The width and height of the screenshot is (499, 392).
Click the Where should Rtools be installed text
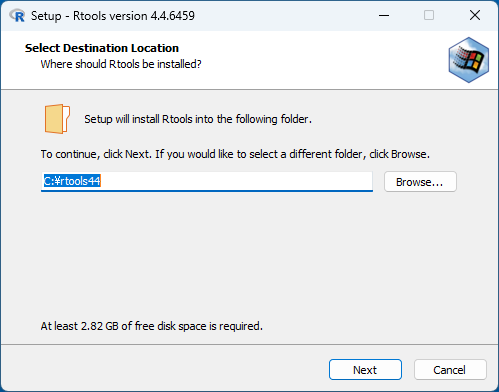(x=121, y=64)
